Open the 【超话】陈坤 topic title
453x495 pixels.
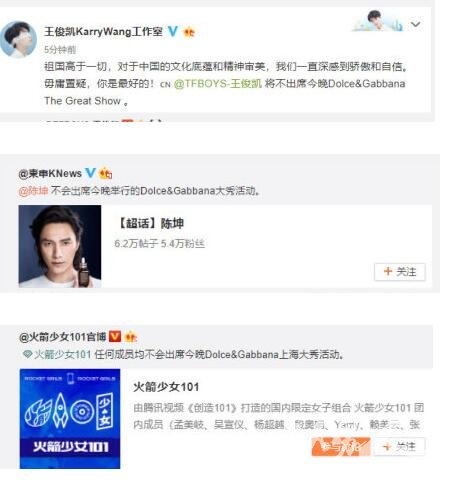[150, 223]
